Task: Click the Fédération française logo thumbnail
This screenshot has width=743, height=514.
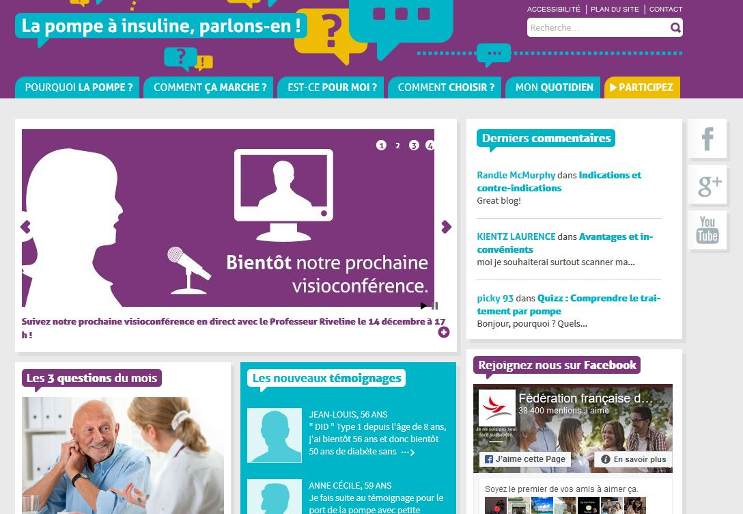Action: coord(497,408)
